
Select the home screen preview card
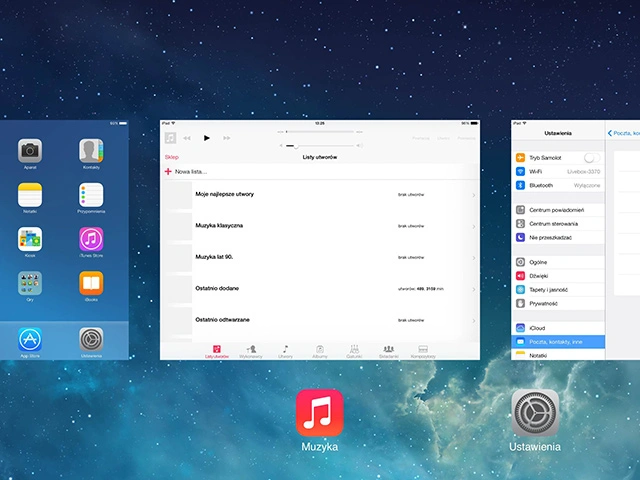coord(64,240)
